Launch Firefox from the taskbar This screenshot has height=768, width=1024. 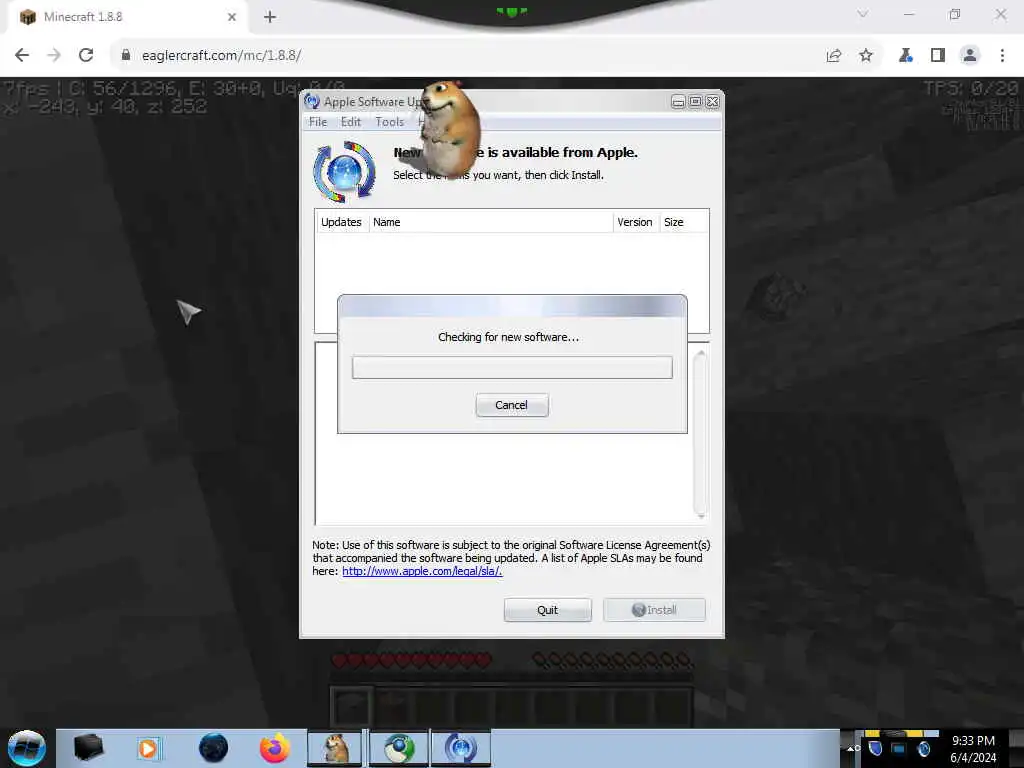(274, 748)
